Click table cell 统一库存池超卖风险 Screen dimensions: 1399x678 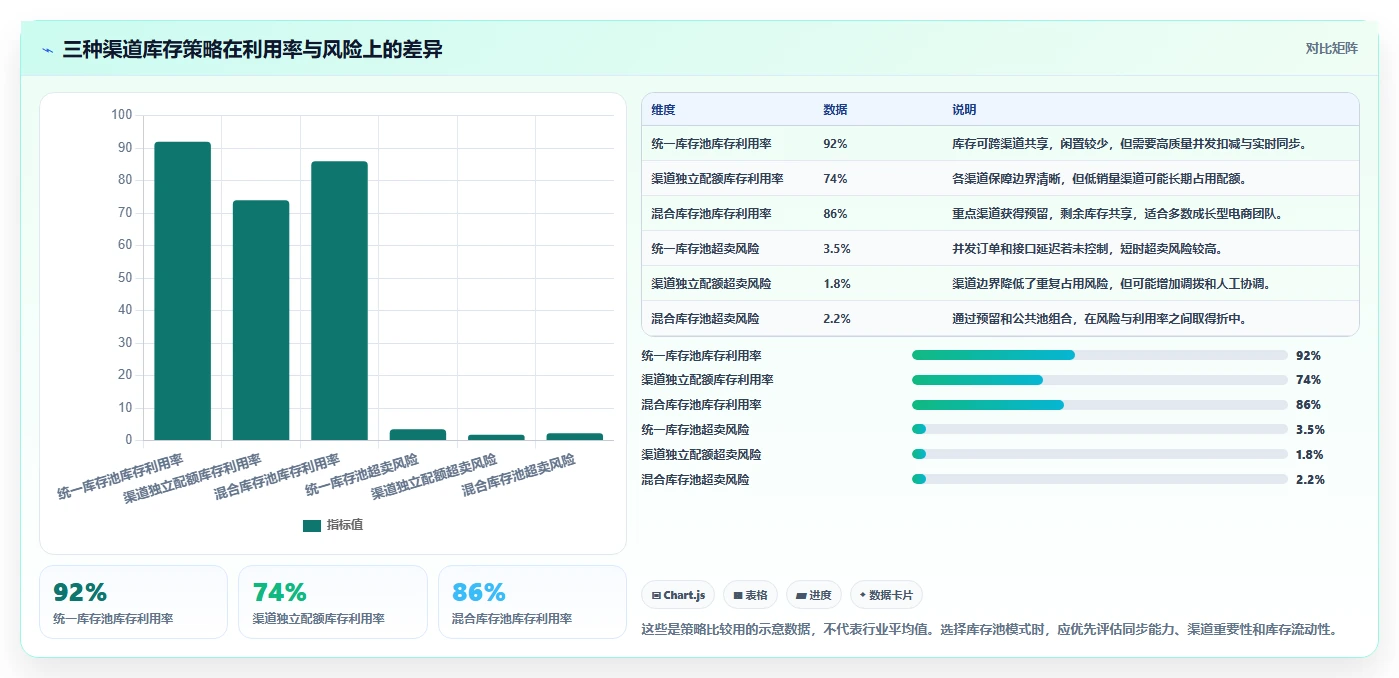pos(705,249)
